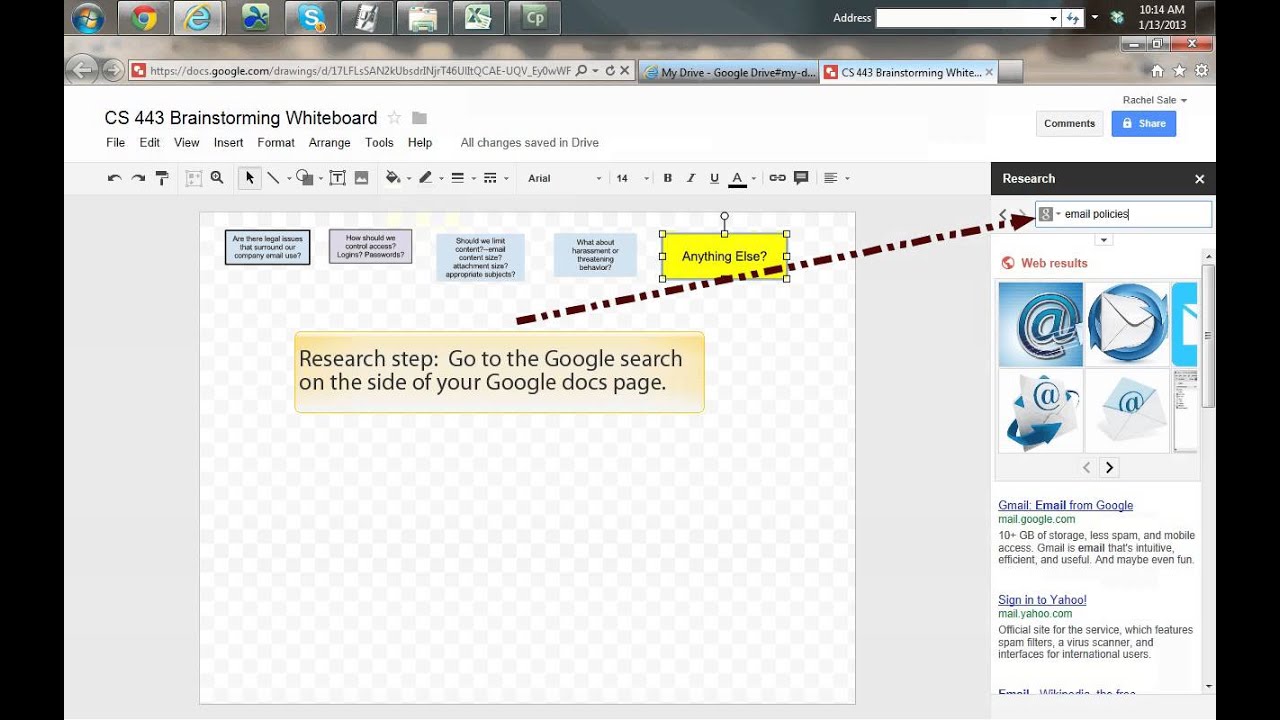
Task: Open the Arrange menu
Action: pos(329,143)
